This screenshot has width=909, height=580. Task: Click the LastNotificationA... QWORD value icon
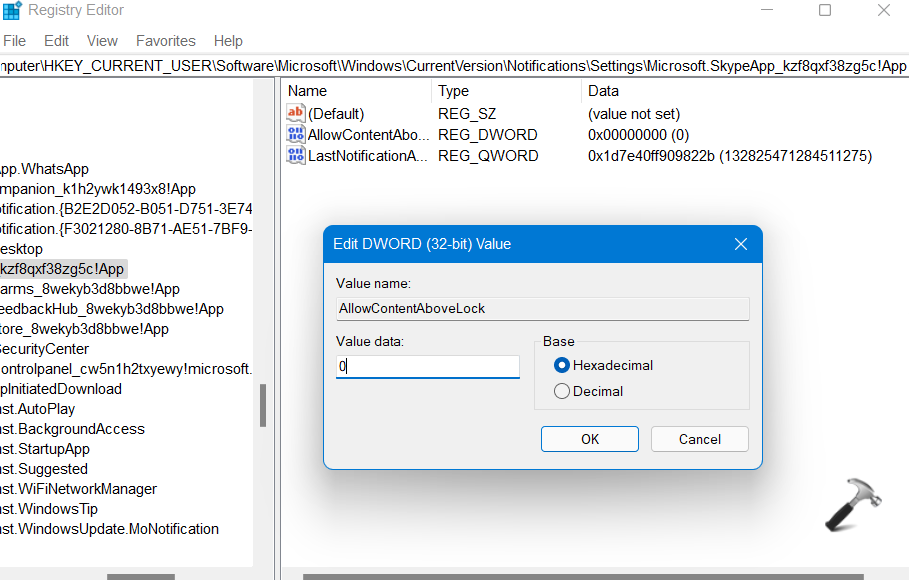[x=296, y=156]
